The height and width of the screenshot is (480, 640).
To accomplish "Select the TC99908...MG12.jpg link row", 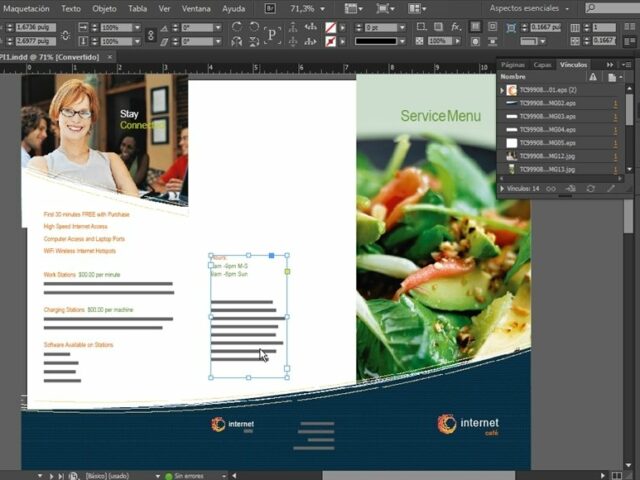I will click(x=560, y=155).
